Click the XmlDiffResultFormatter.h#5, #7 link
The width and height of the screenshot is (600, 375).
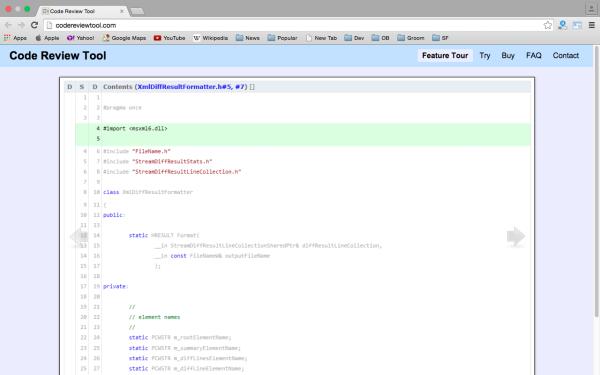coord(192,87)
